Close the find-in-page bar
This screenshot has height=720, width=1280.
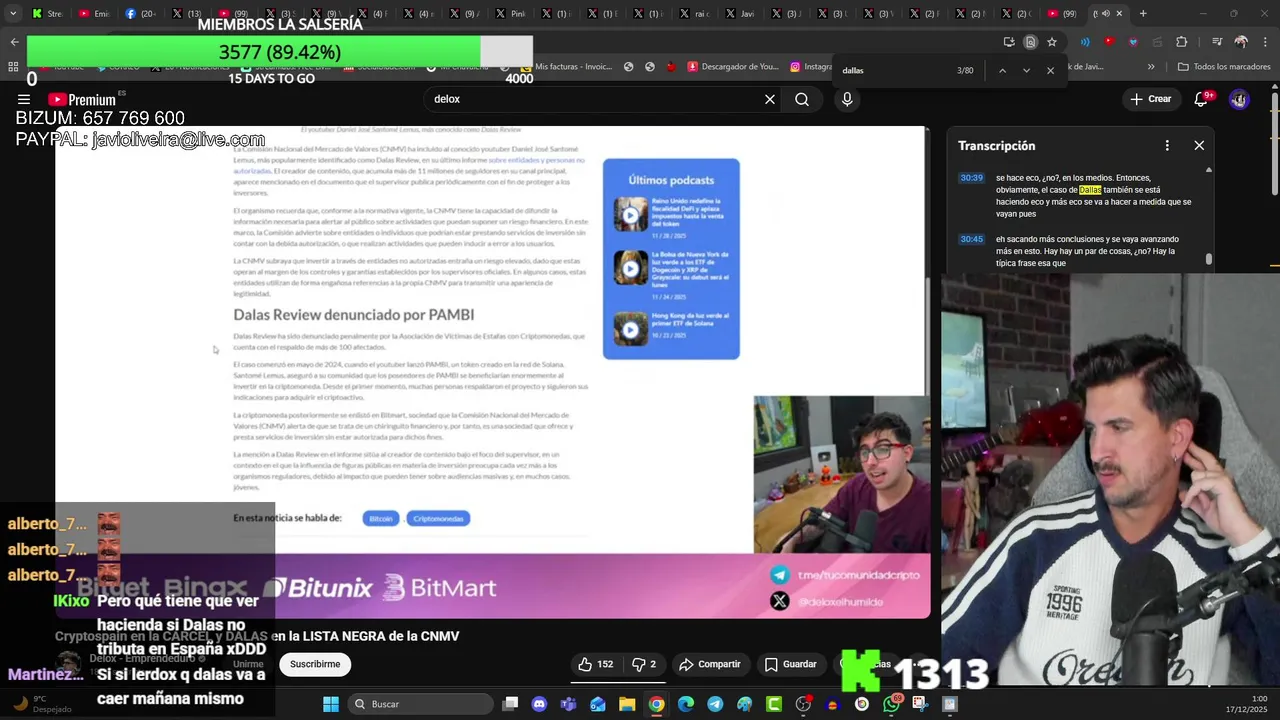click(x=1050, y=70)
